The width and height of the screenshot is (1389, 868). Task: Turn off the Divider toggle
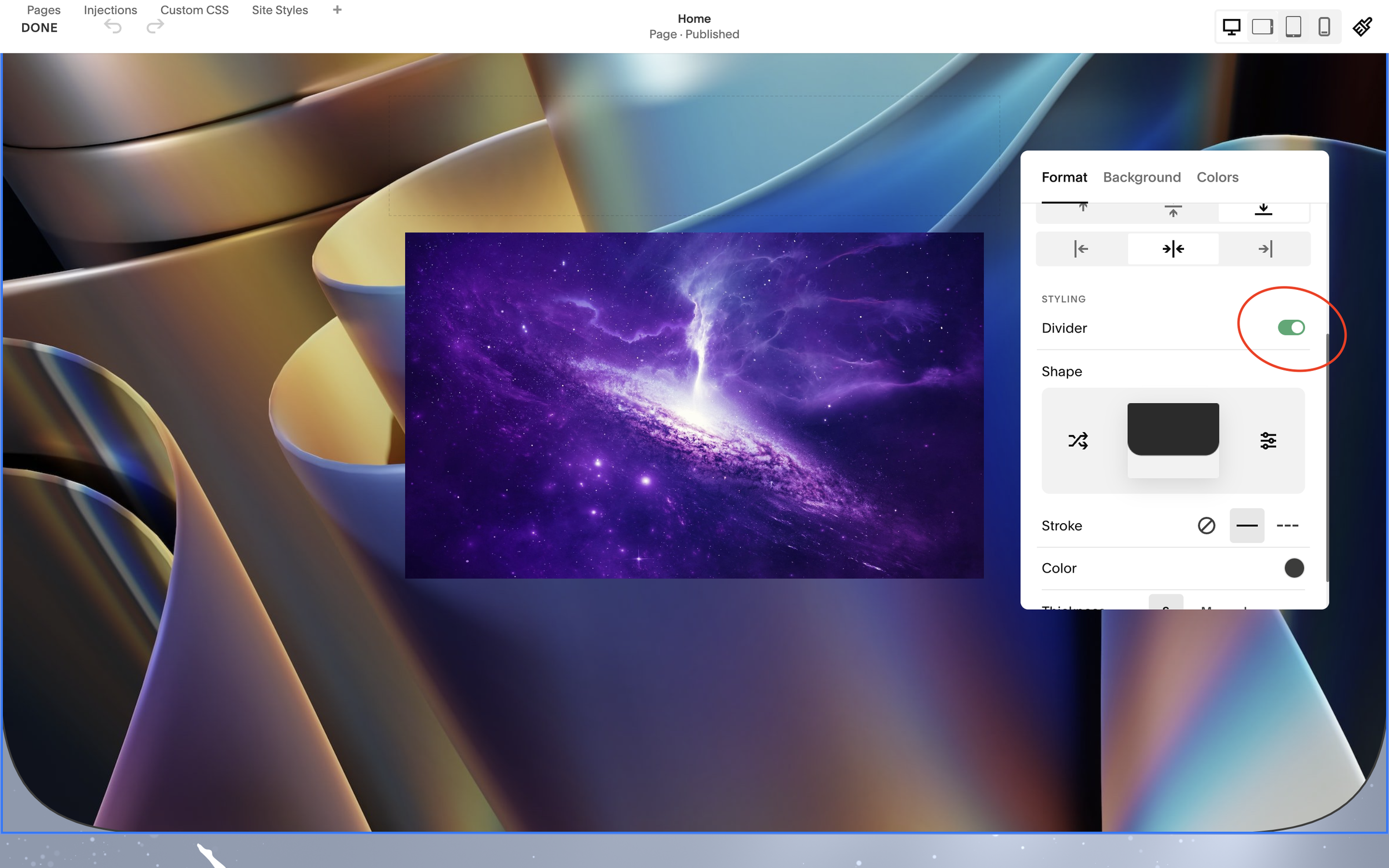(x=1291, y=327)
